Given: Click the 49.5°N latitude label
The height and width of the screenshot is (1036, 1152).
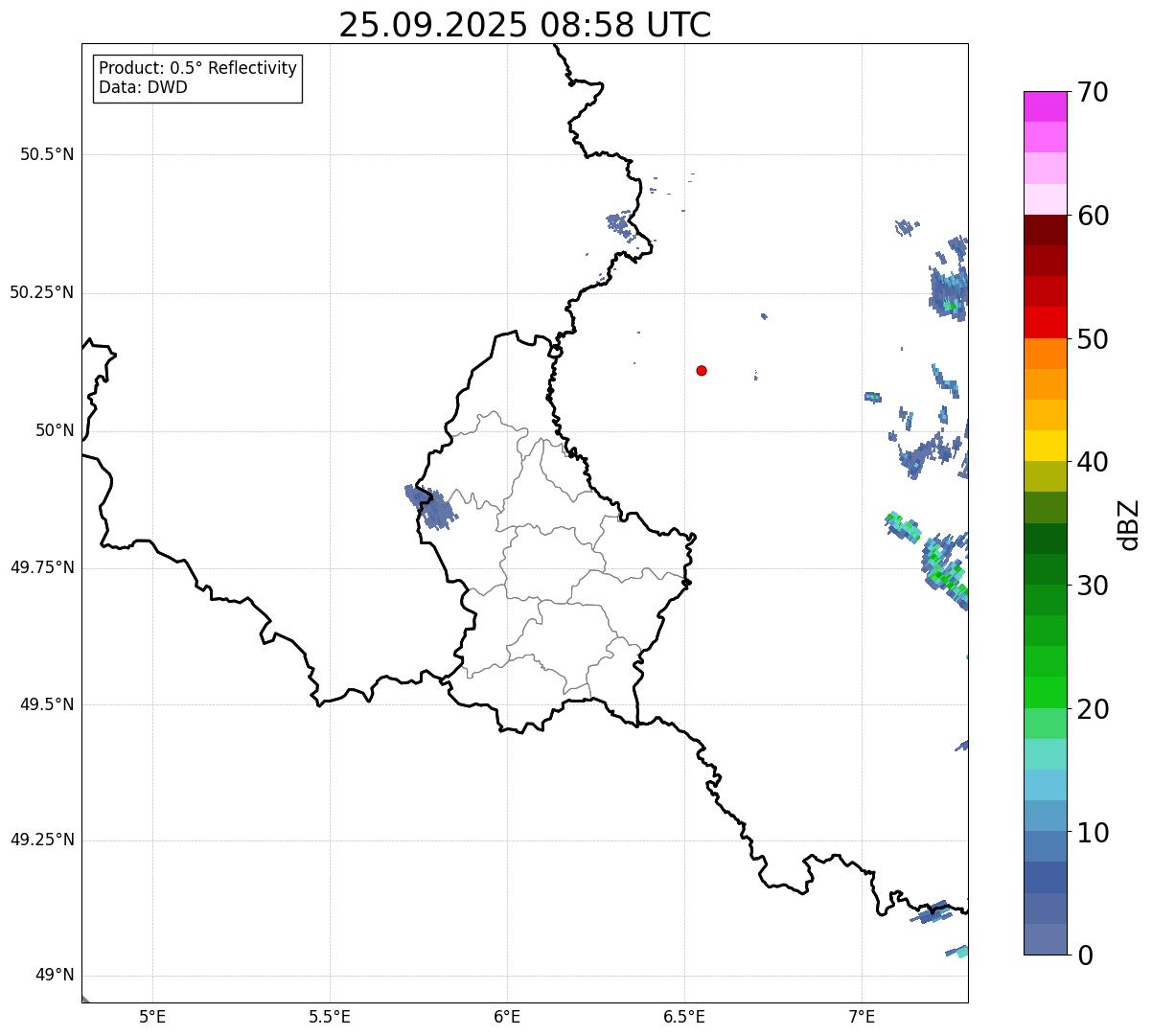Looking at the screenshot, I should 46,704.
